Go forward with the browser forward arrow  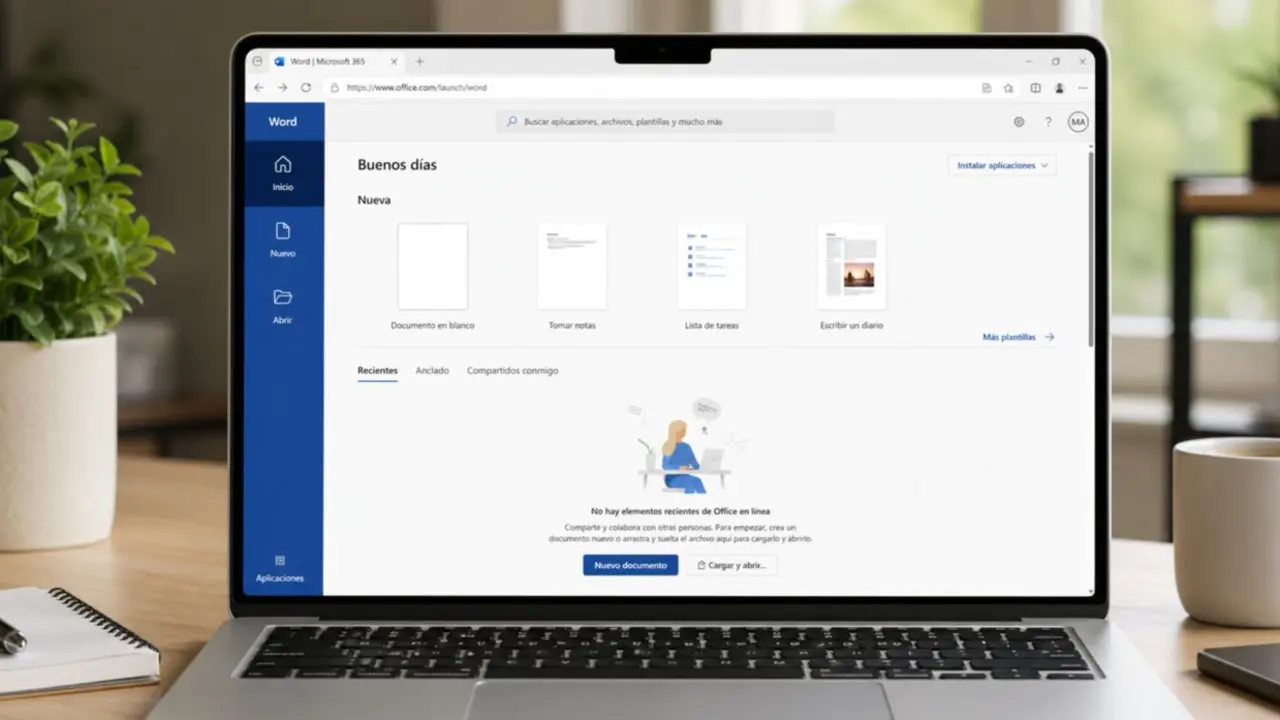pos(282,88)
